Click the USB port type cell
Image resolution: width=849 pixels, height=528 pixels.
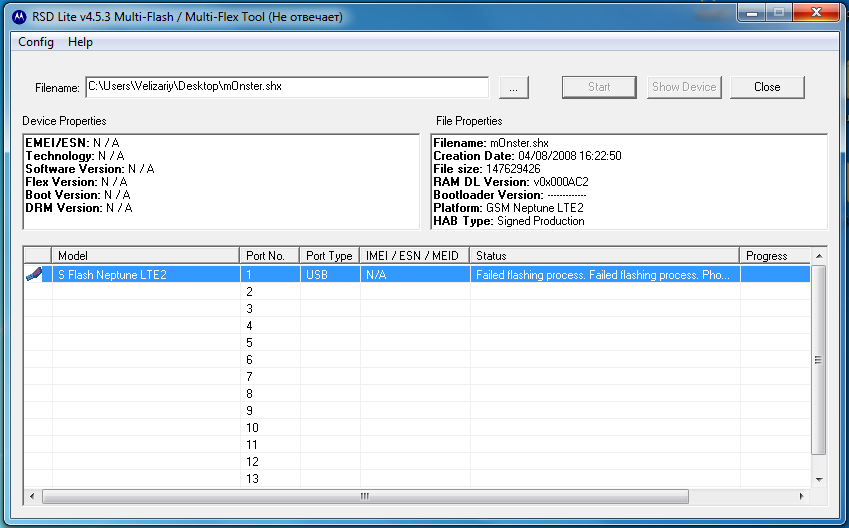(x=330, y=274)
